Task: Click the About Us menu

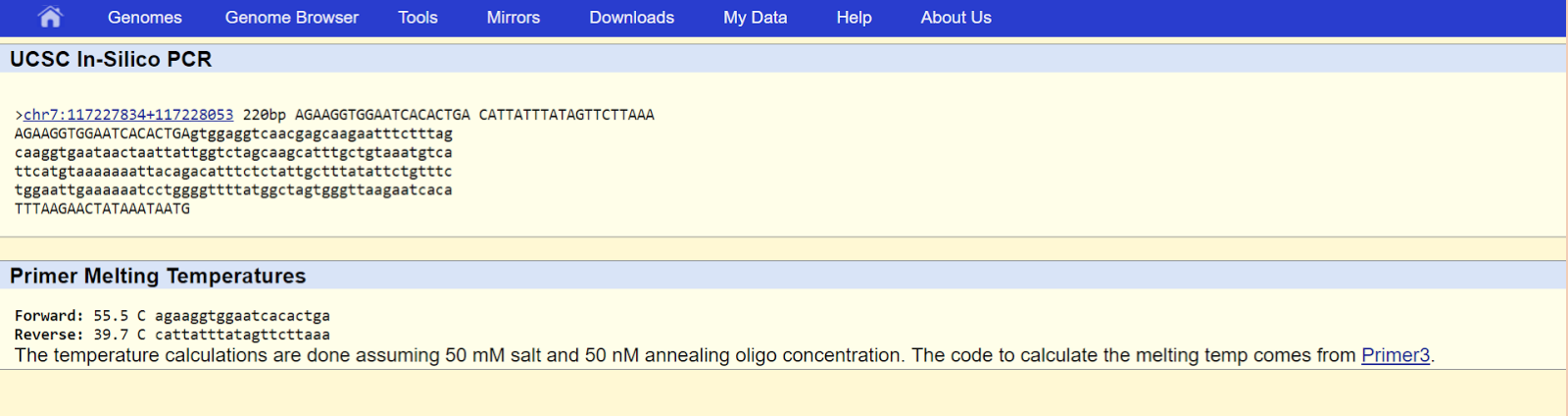Action: click(955, 18)
